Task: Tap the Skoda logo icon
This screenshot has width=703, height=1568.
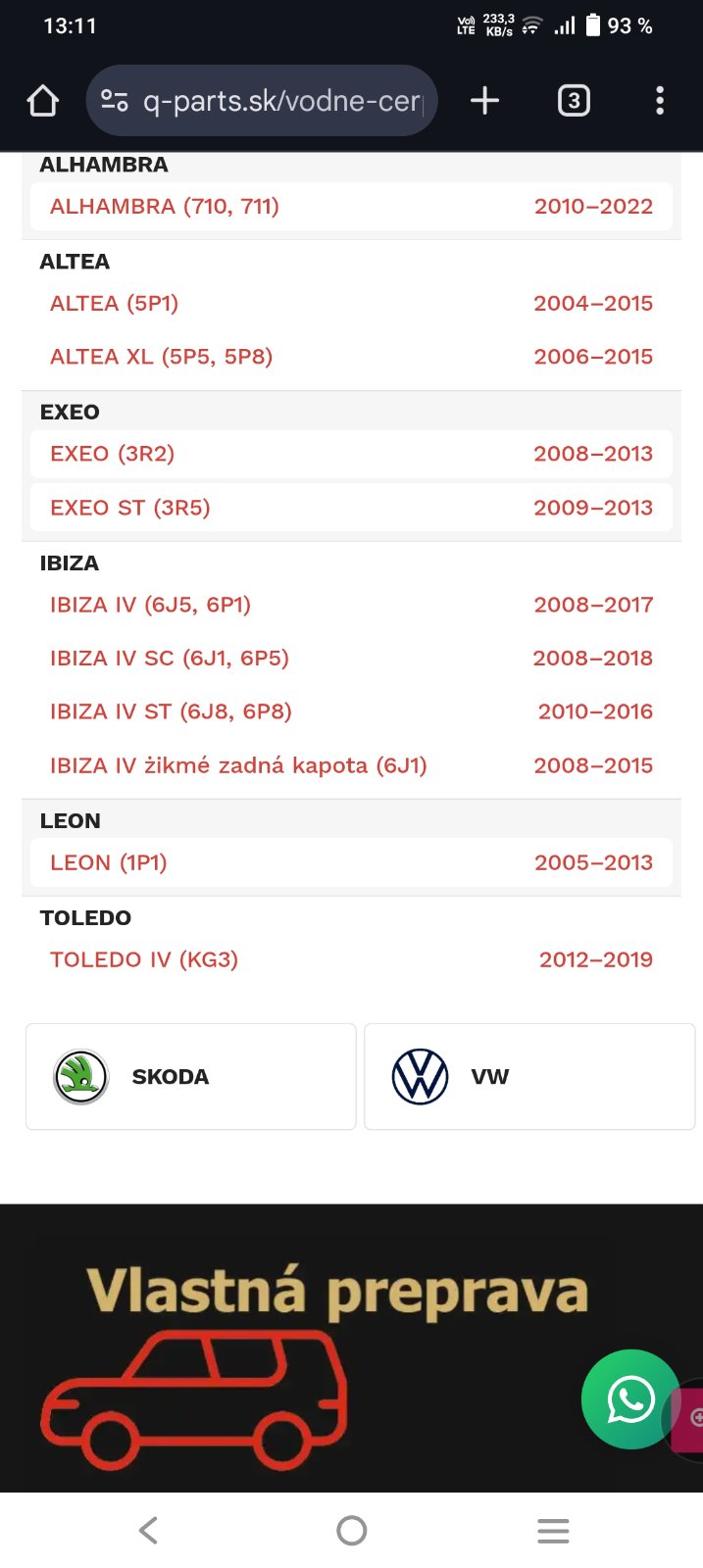Action: click(80, 1077)
